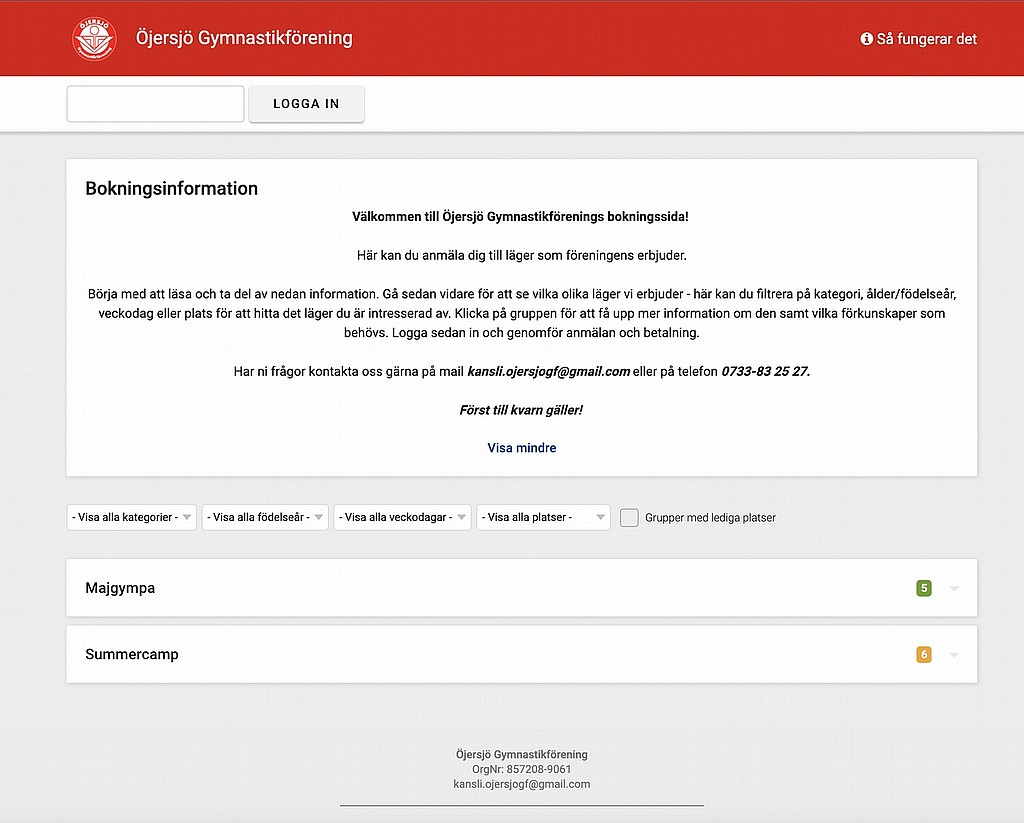
Task: Click the chevron arrow on Majgympa row
Action: click(954, 589)
